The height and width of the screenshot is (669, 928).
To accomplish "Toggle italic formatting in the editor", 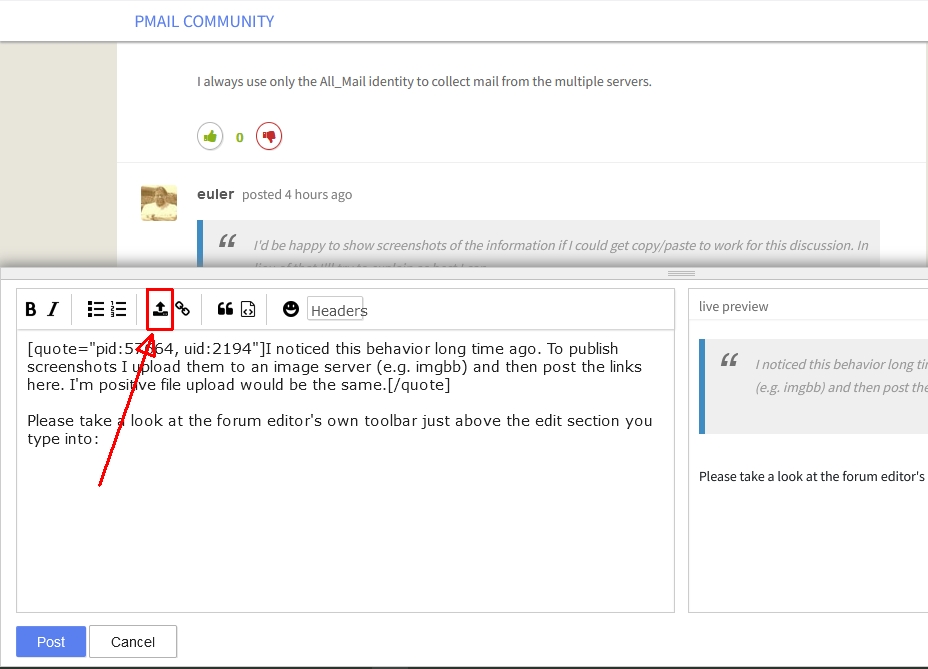I will click(54, 310).
